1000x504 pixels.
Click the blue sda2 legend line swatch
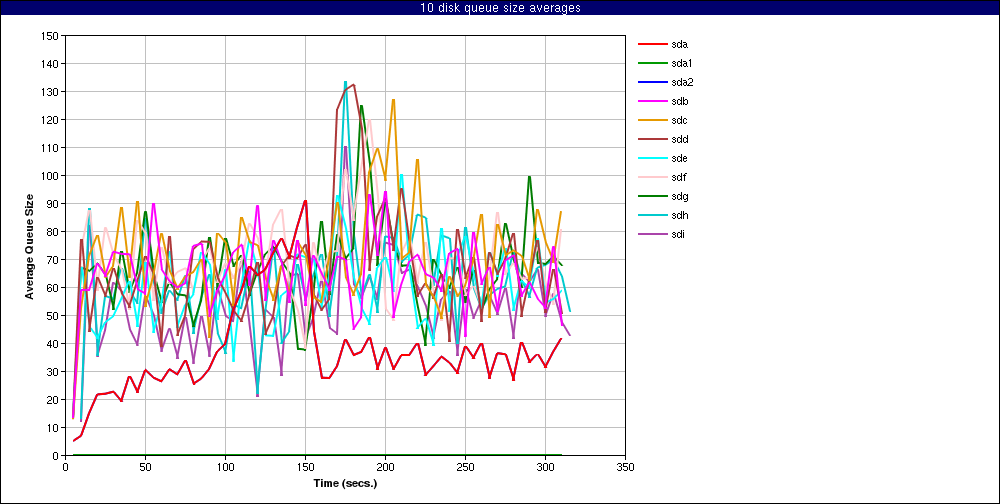tap(651, 82)
